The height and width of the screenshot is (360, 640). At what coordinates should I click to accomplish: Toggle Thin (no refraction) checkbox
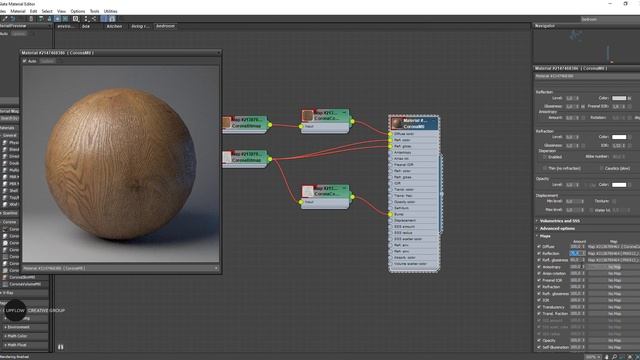(x=544, y=168)
